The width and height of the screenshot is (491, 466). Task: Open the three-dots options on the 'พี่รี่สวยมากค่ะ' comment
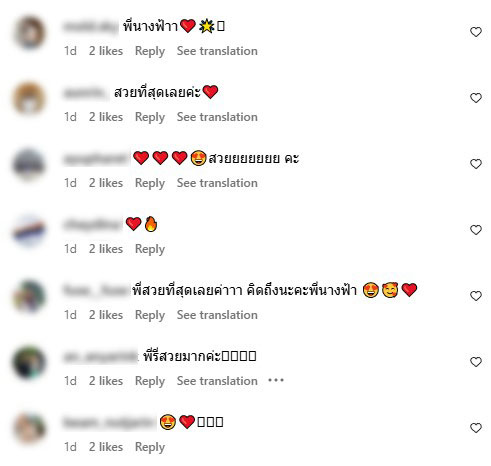(276, 380)
